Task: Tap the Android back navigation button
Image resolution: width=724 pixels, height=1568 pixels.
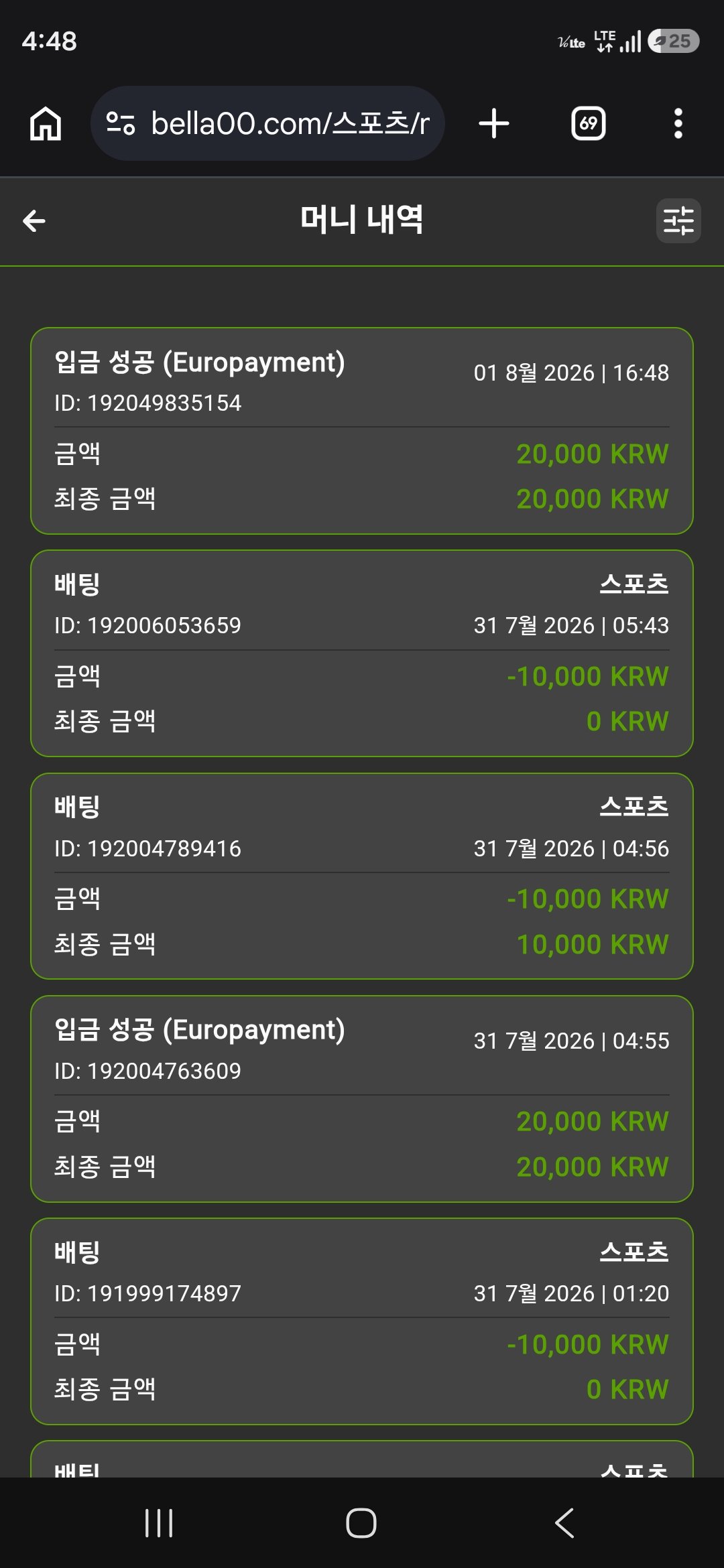Action: pyautogui.click(x=564, y=1523)
